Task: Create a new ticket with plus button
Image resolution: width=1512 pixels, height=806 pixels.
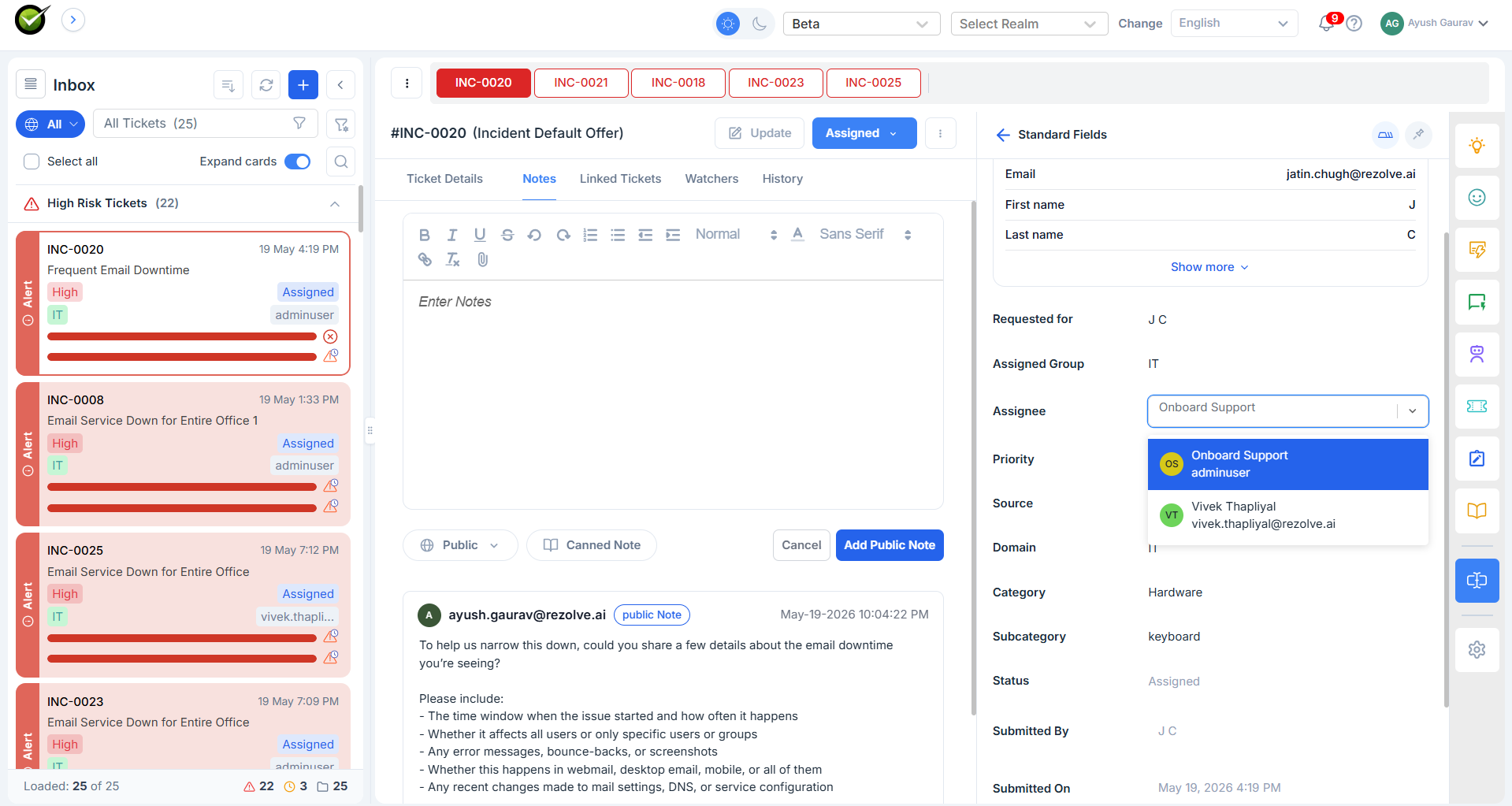Action: pyautogui.click(x=303, y=85)
